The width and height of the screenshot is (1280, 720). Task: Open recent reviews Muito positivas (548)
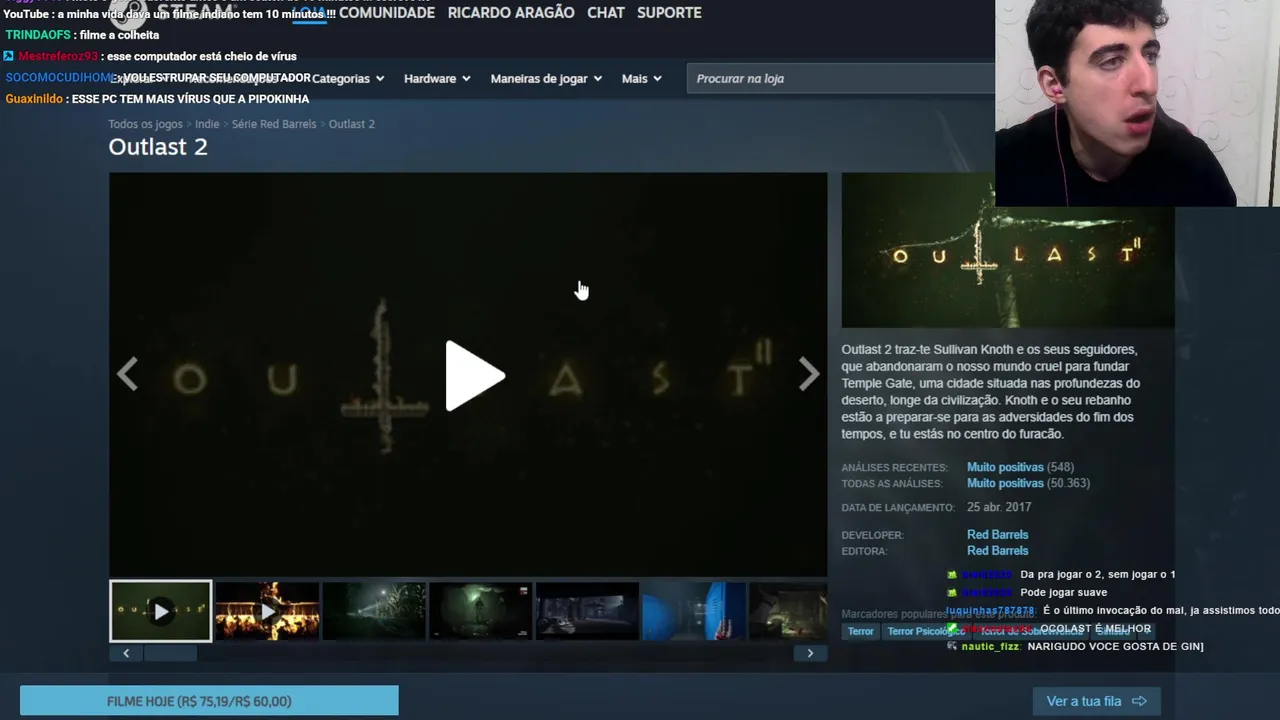coord(1020,467)
